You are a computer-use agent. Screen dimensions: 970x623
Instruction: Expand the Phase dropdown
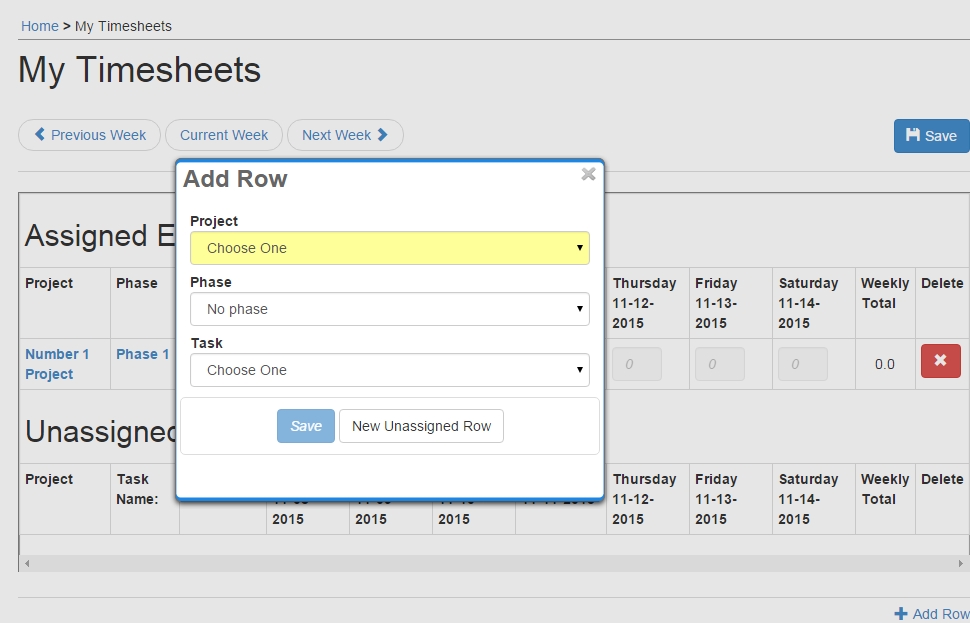pyautogui.click(x=389, y=309)
